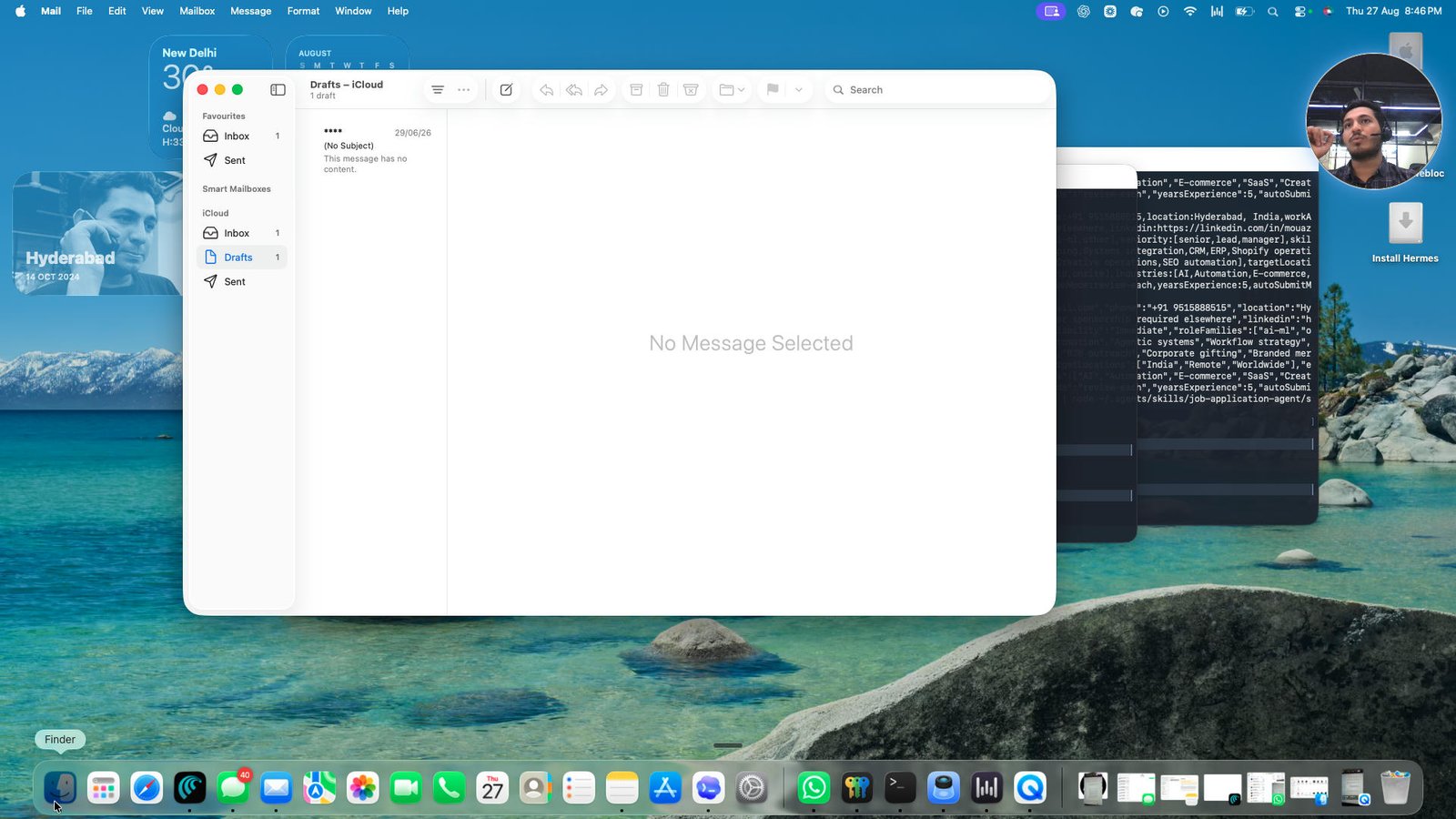Open the Apple menu
This screenshot has width=1456, height=819.
[20, 11]
